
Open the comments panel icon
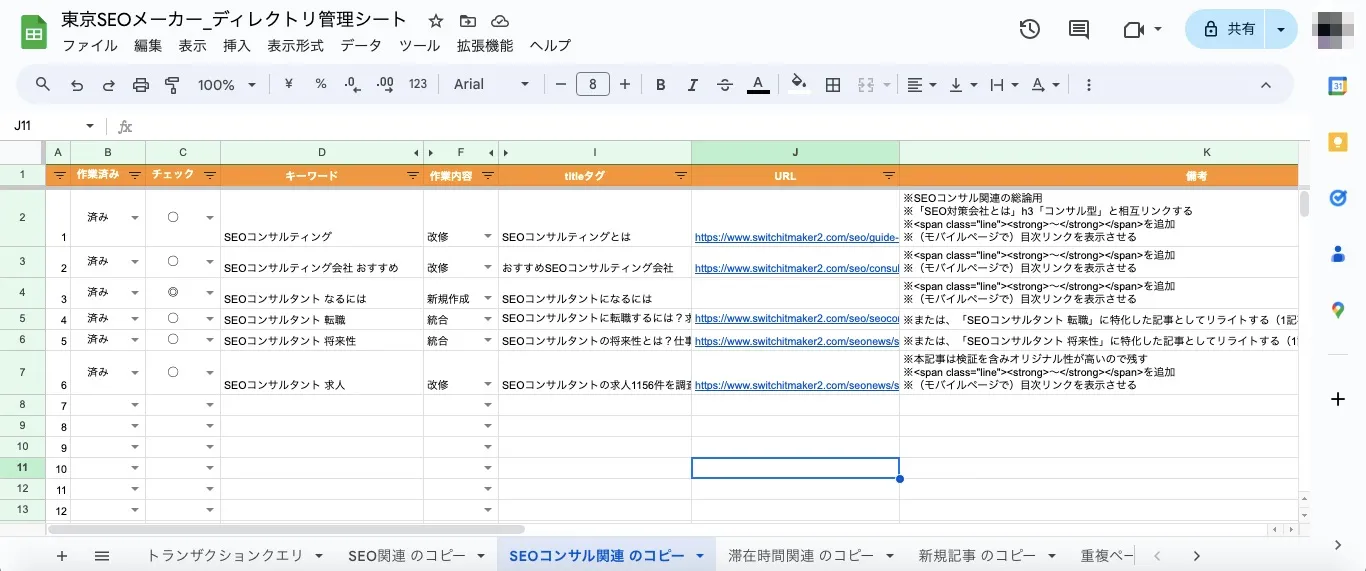1079,30
